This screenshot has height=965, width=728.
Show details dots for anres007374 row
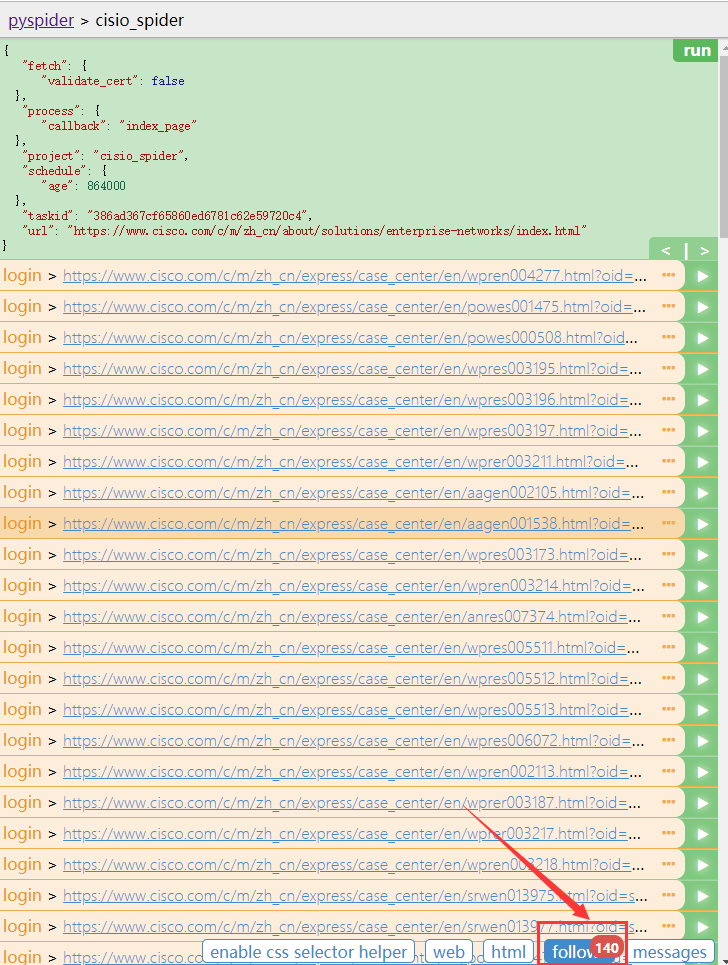[668, 615]
